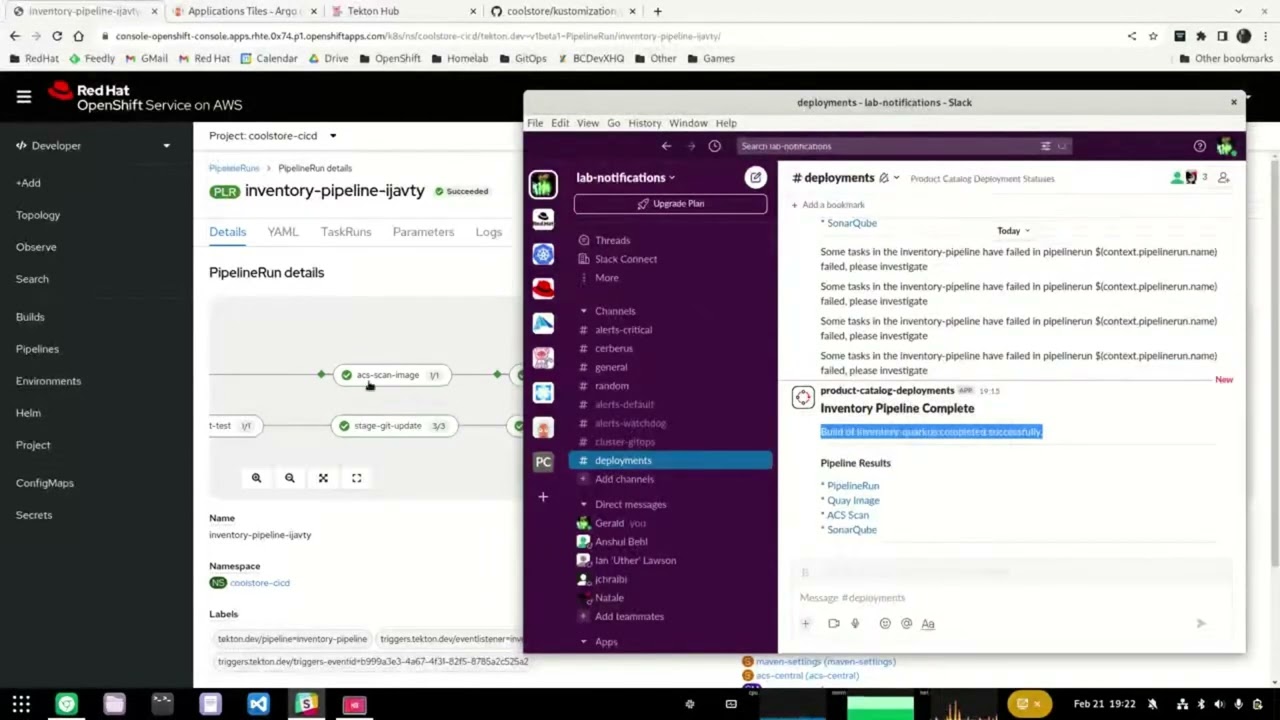The height and width of the screenshot is (720, 1280).
Task: Open the Quay Image link
Action: coord(853,500)
